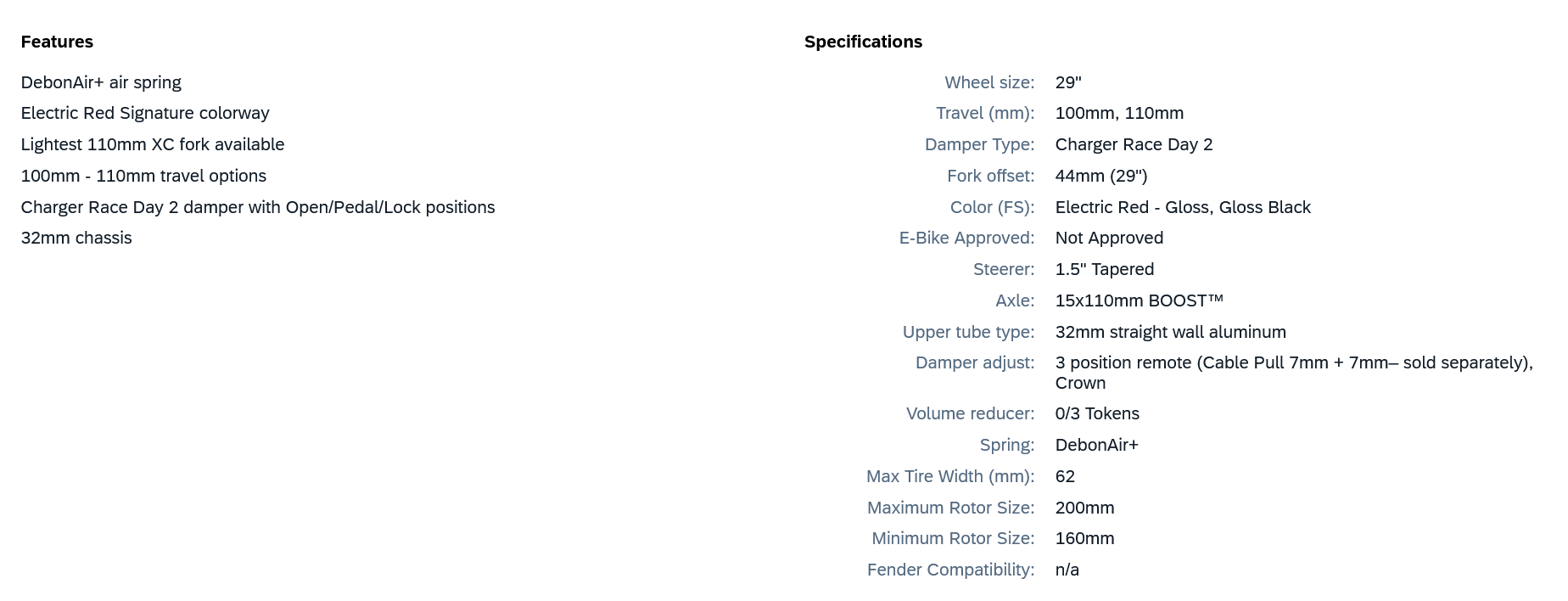Click the Not Approved e-bike value

[1109, 238]
